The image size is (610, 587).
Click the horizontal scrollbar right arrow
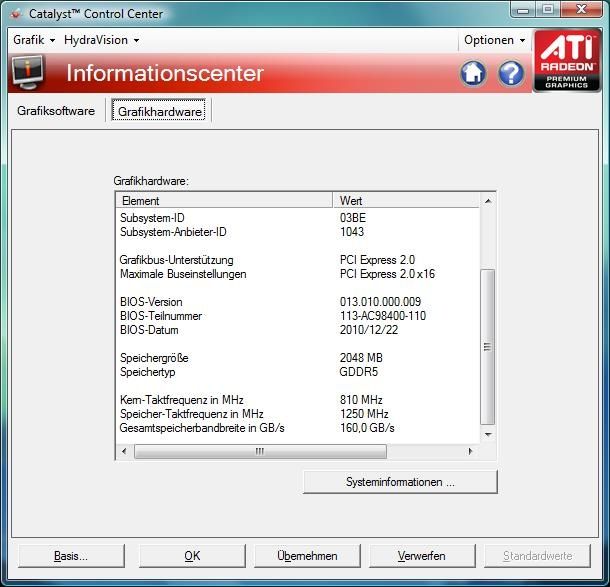coord(470,451)
